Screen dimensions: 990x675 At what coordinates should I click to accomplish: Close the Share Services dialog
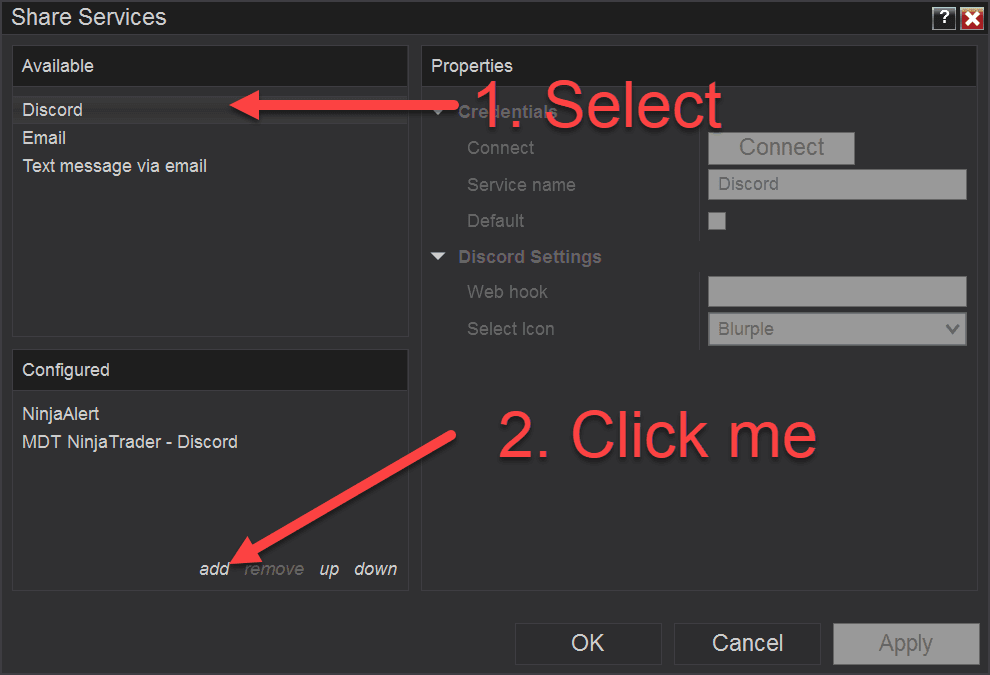click(x=971, y=18)
